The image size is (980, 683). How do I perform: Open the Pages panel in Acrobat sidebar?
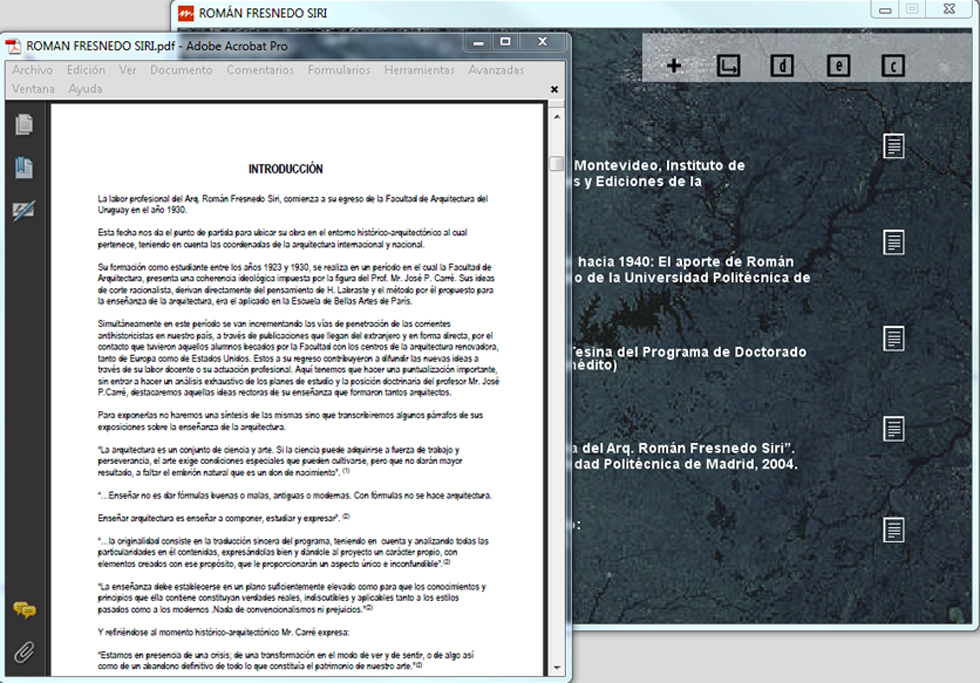point(24,124)
